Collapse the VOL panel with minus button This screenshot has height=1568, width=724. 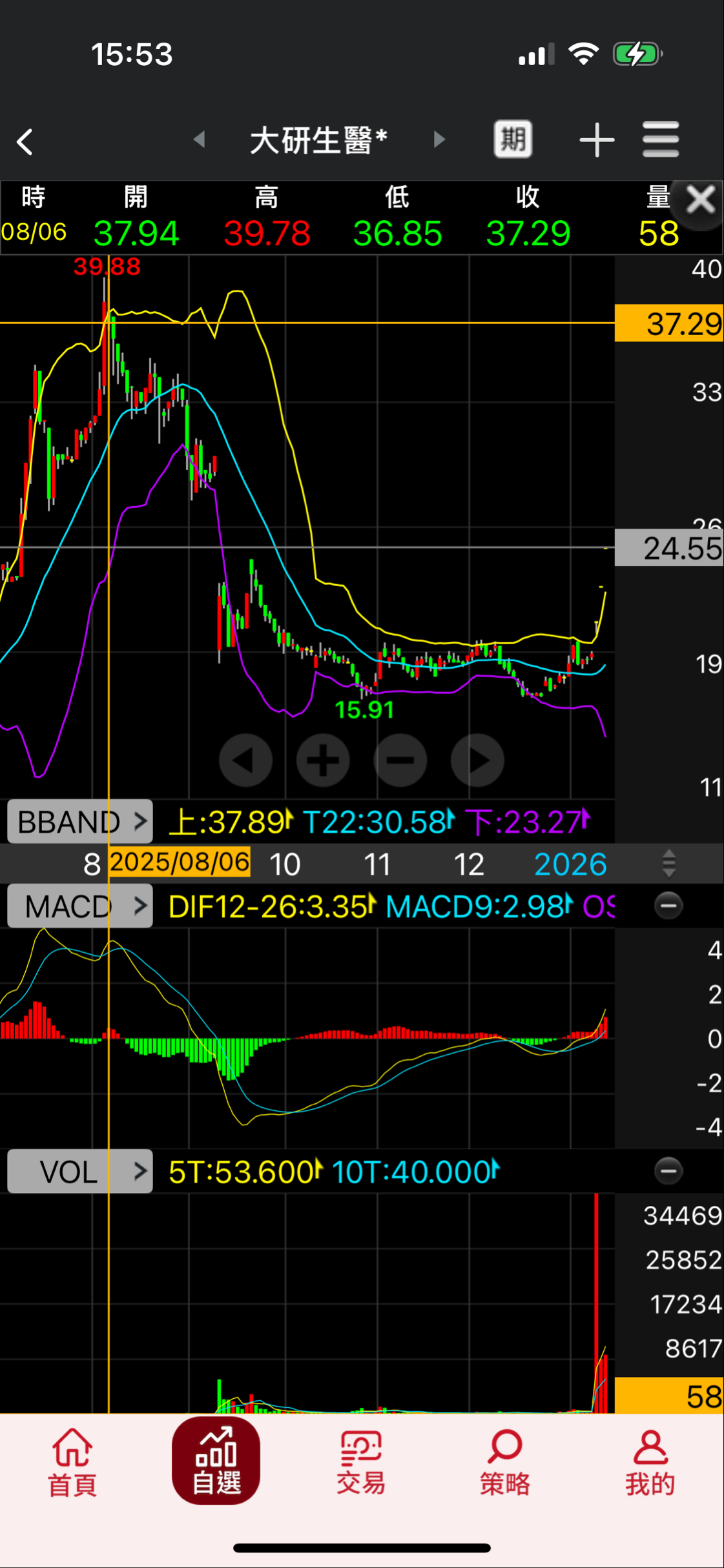coord(668,1170)
